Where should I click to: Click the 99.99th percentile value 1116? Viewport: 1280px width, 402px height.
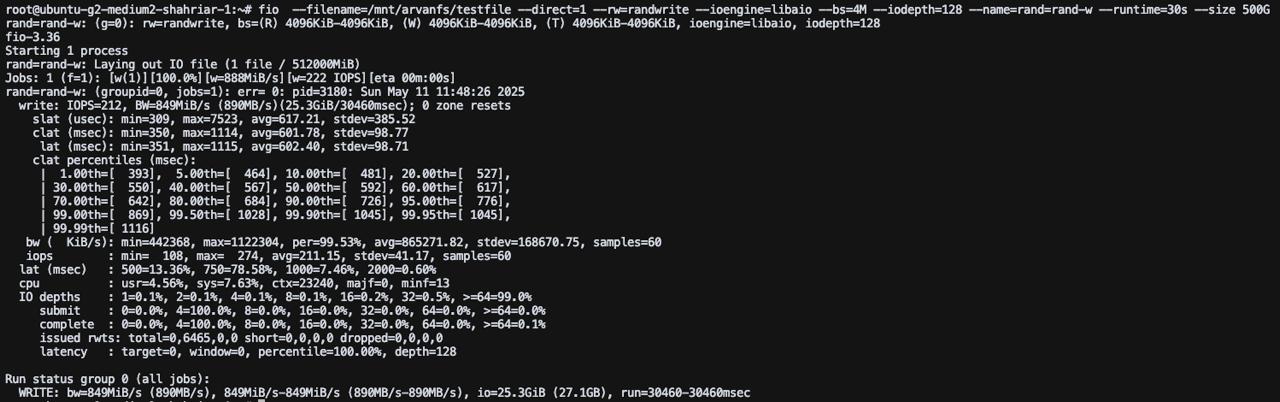pyautogui.click(x=107, y=228)
